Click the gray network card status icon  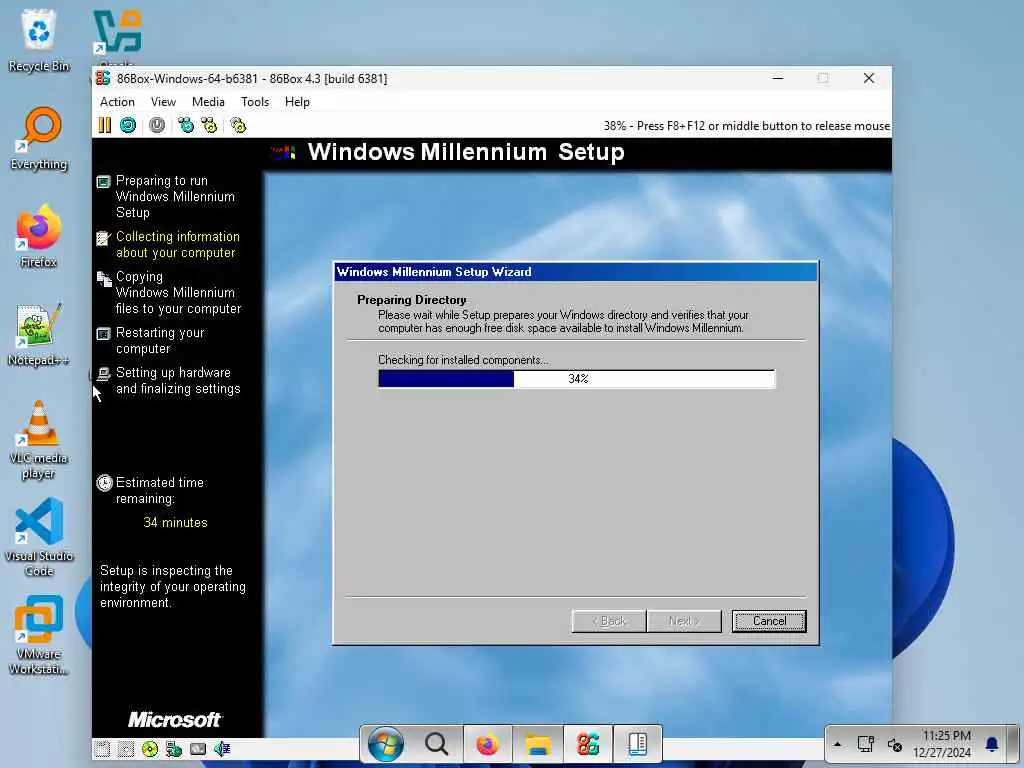pyautogui.click(x=198, y=749)
